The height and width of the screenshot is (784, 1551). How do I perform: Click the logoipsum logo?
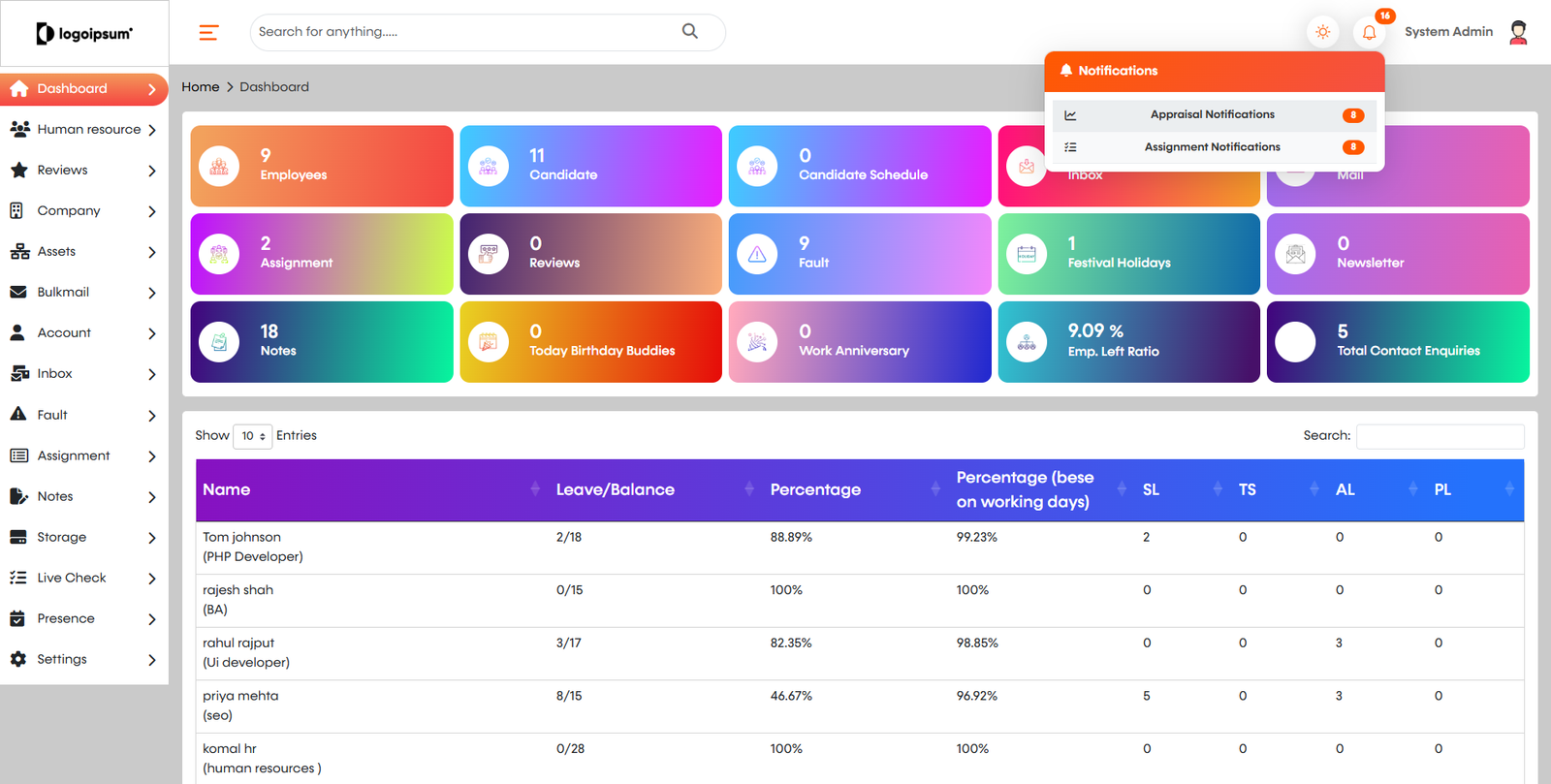pos(84,34)
